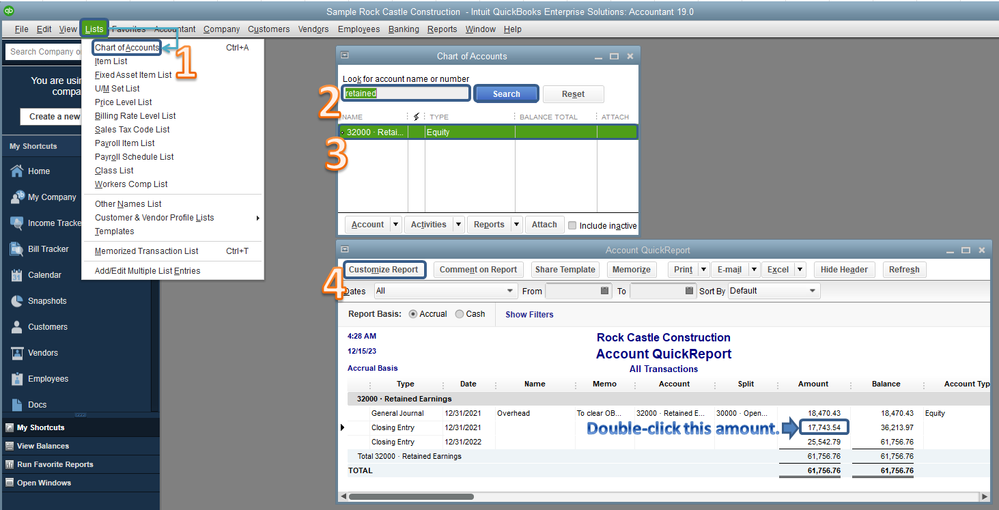Open the Banking menu
The image size is (999, 510).
pyautogui.click(x=404, y=29)
